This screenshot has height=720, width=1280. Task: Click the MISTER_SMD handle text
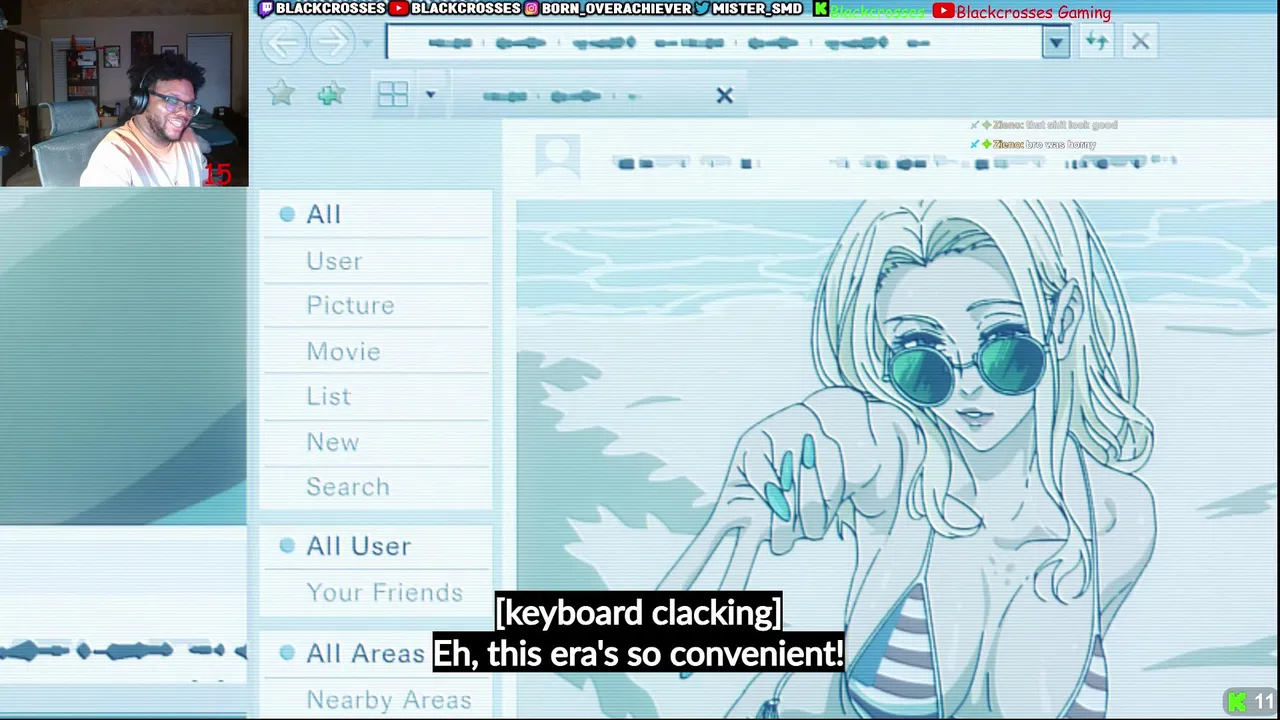coord(757,9)
